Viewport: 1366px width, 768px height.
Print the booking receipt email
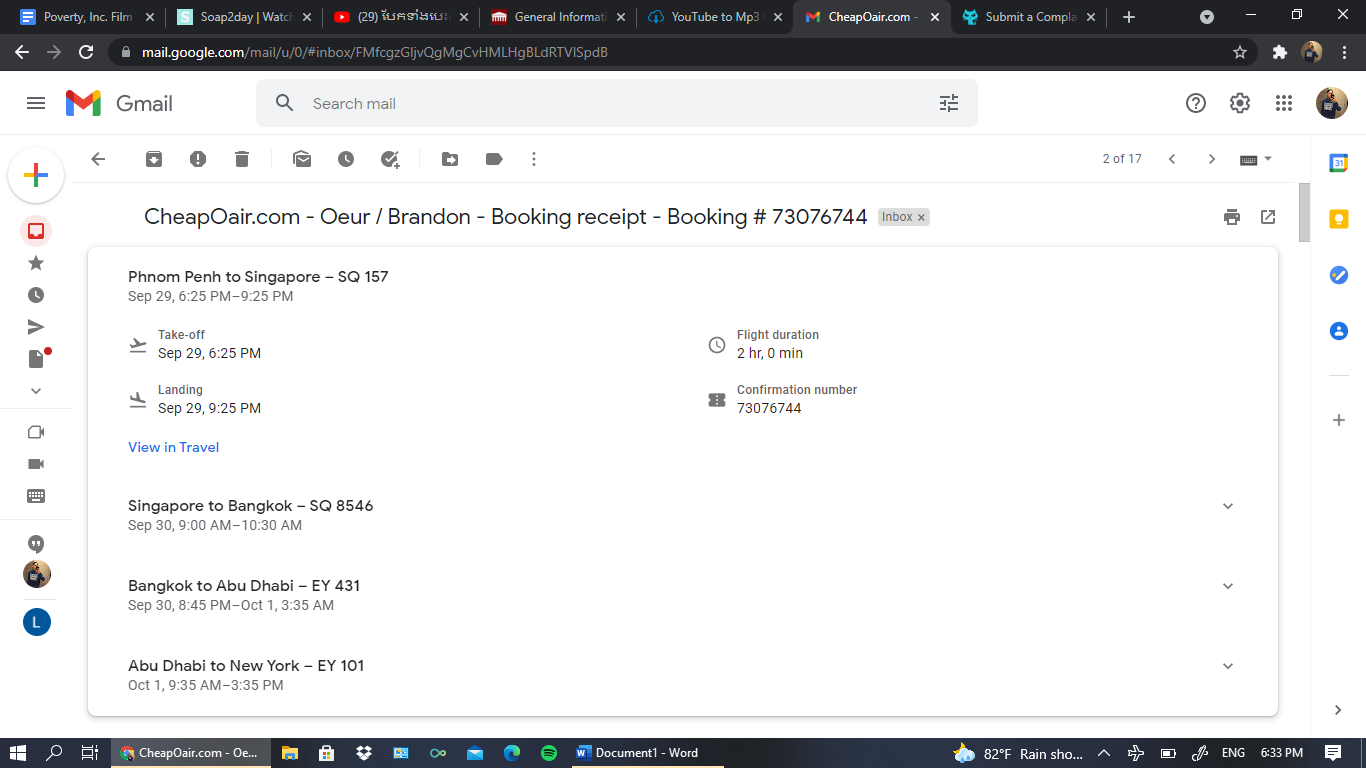click(1232, 216)
